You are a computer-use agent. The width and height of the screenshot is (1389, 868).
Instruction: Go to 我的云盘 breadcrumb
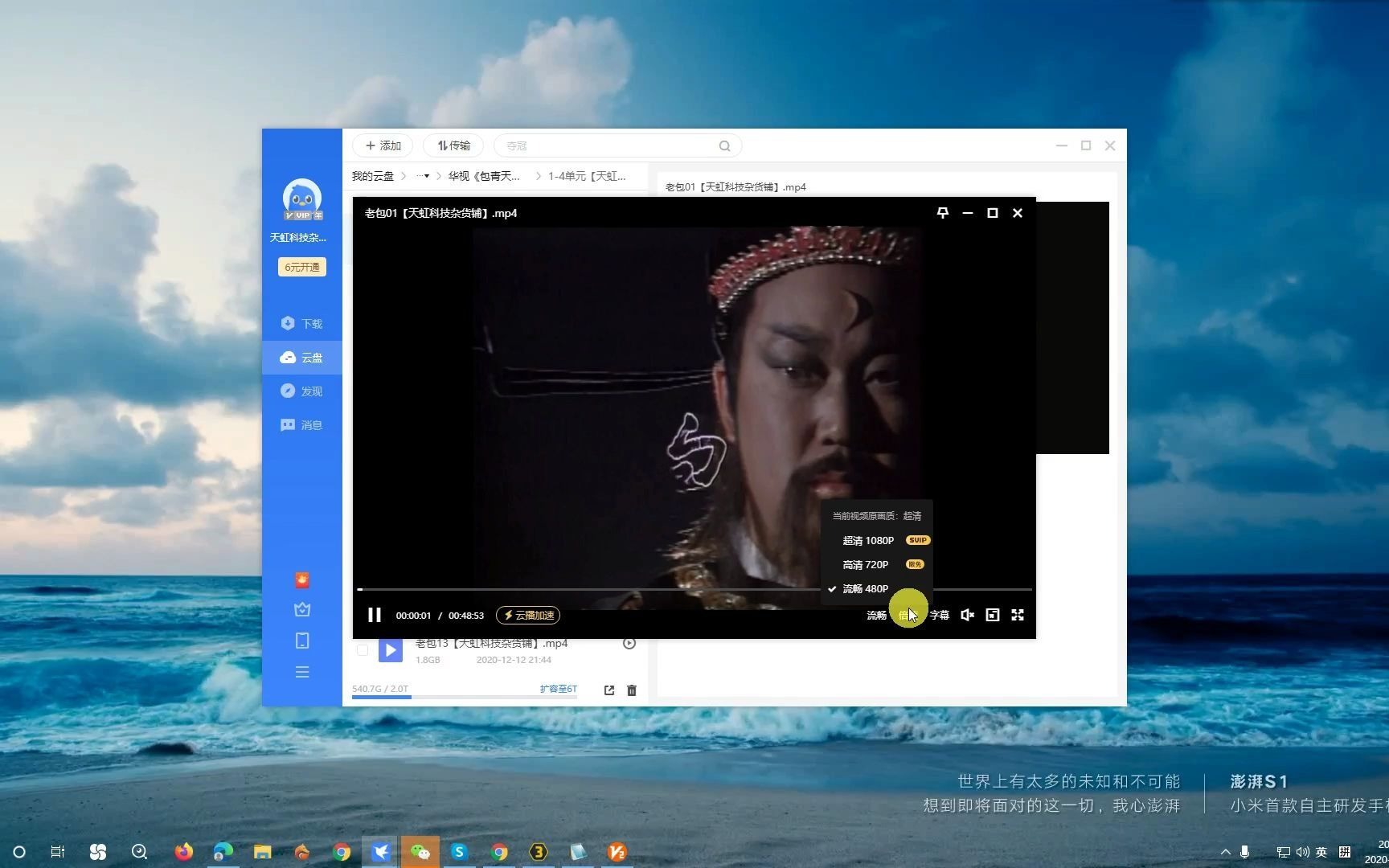click(x=373, y=176)
